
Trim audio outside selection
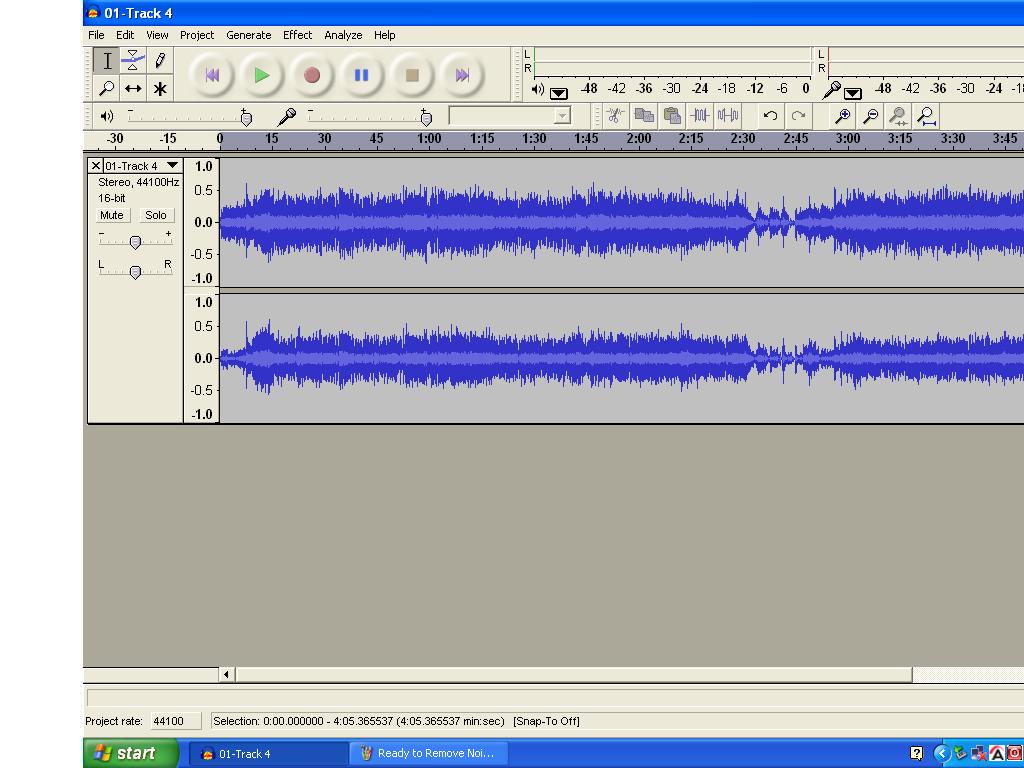click(x=699, y=116)
